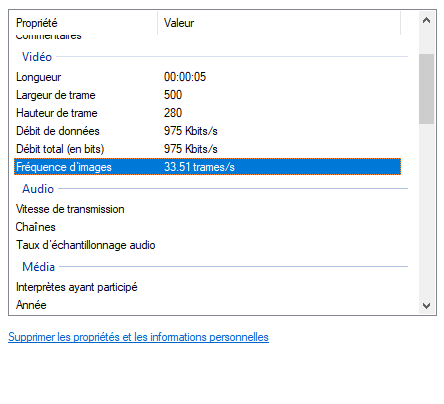Select the Débit total (en bits) row

point(207,149)
